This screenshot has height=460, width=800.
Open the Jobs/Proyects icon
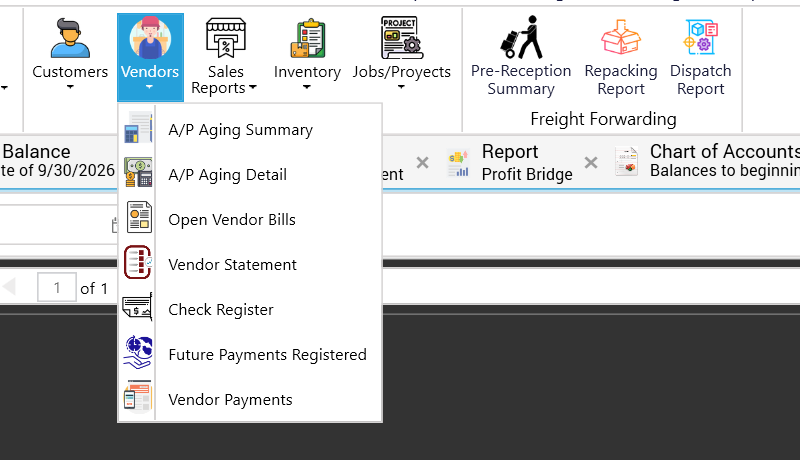pos(402,37)
